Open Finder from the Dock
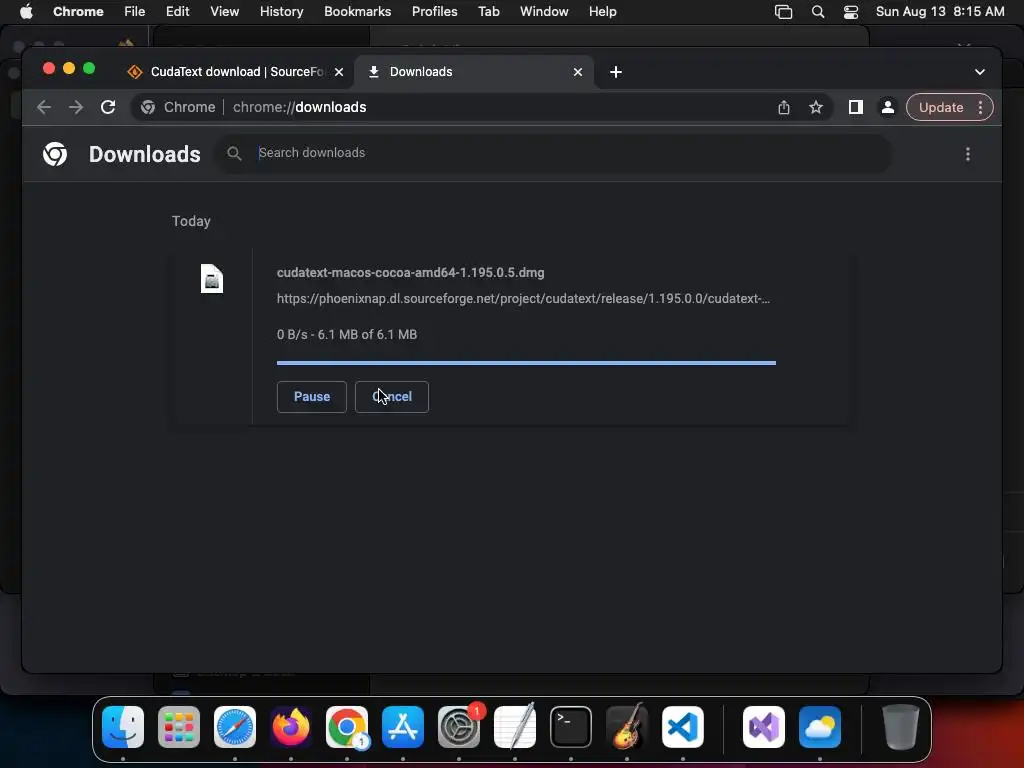Image resolution: width=1024 pixels, height=768 pixels. pyautogui.click(x=123, y=727)
